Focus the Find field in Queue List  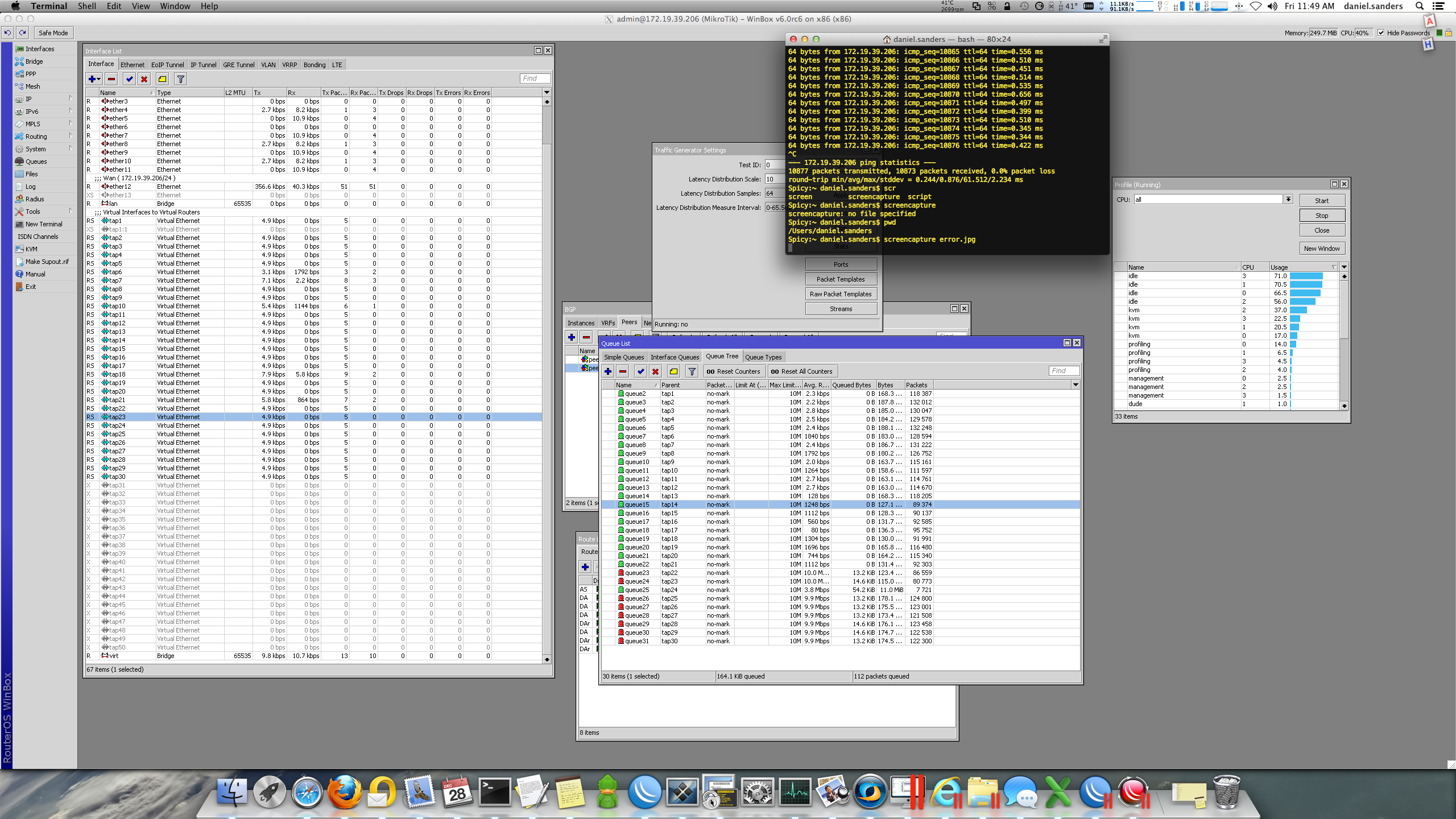pos(1064,371)
